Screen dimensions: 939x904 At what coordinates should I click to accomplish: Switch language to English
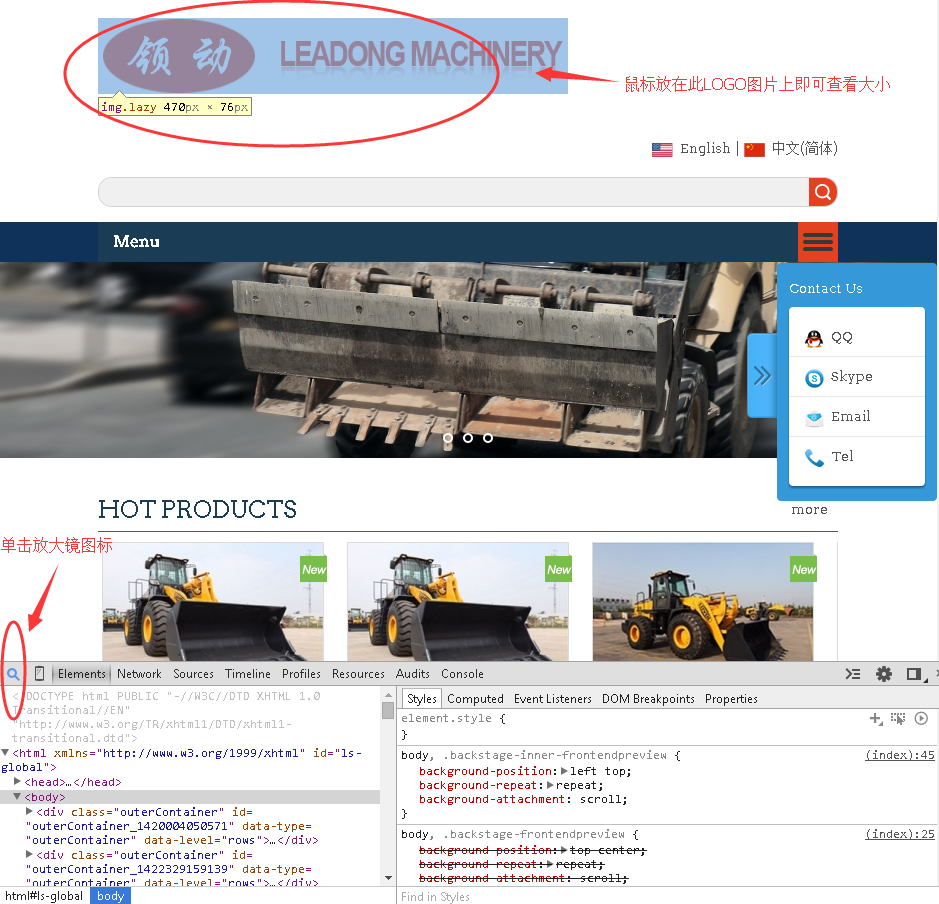click(704, 149)
